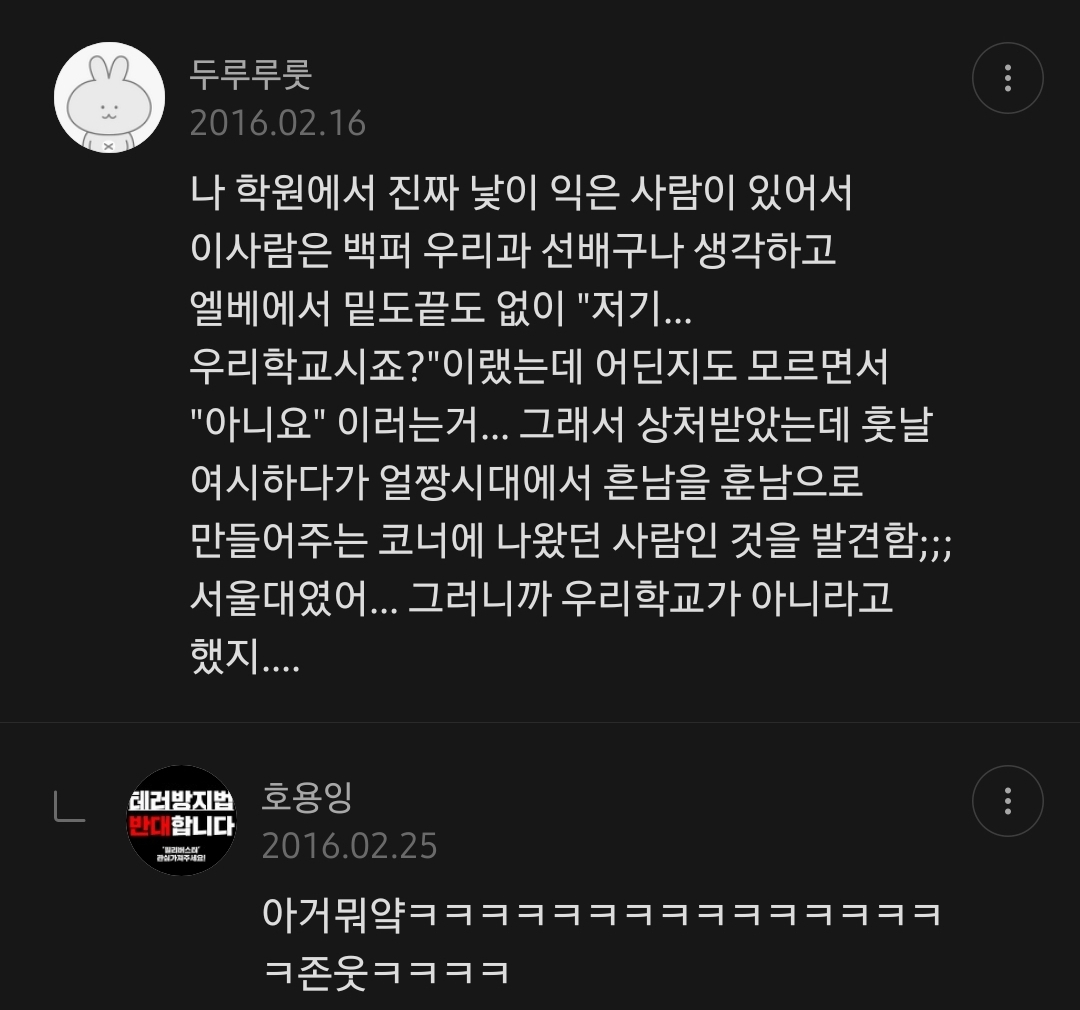The height and width of the screenshot is (1010, 1080).
Task: Click the 2016.02.16 comment date
Action: 278,123
